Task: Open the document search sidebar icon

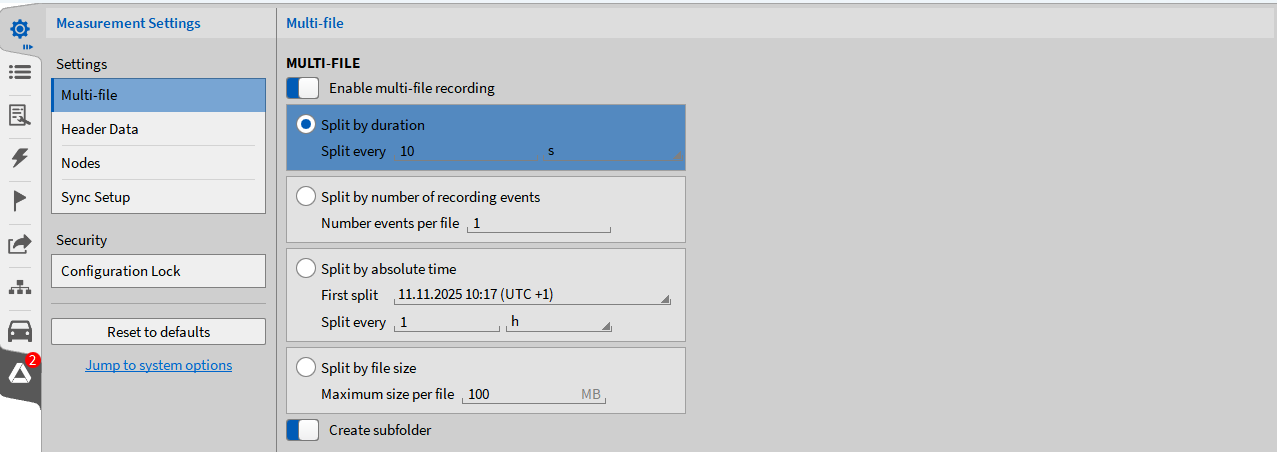Action: point(20,115)
